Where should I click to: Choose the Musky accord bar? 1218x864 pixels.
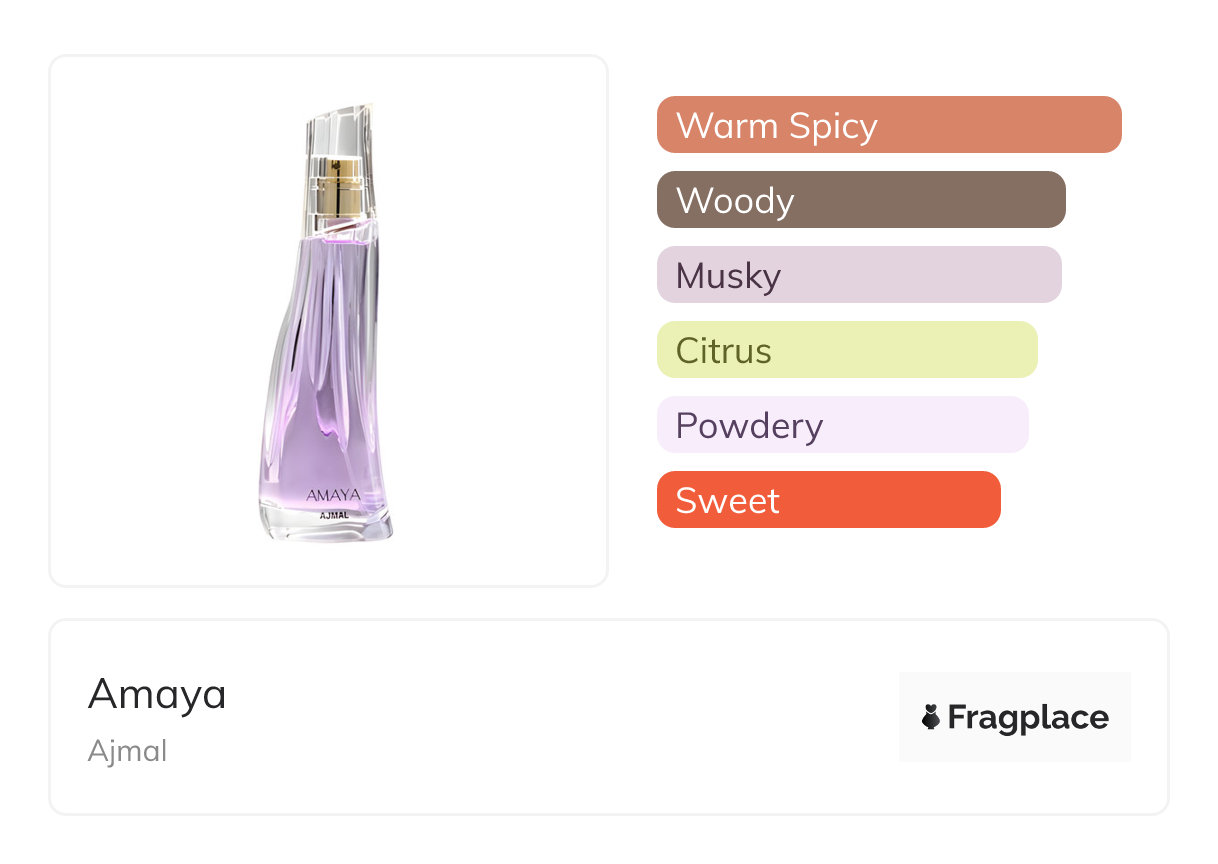click(x=858, y=275)
